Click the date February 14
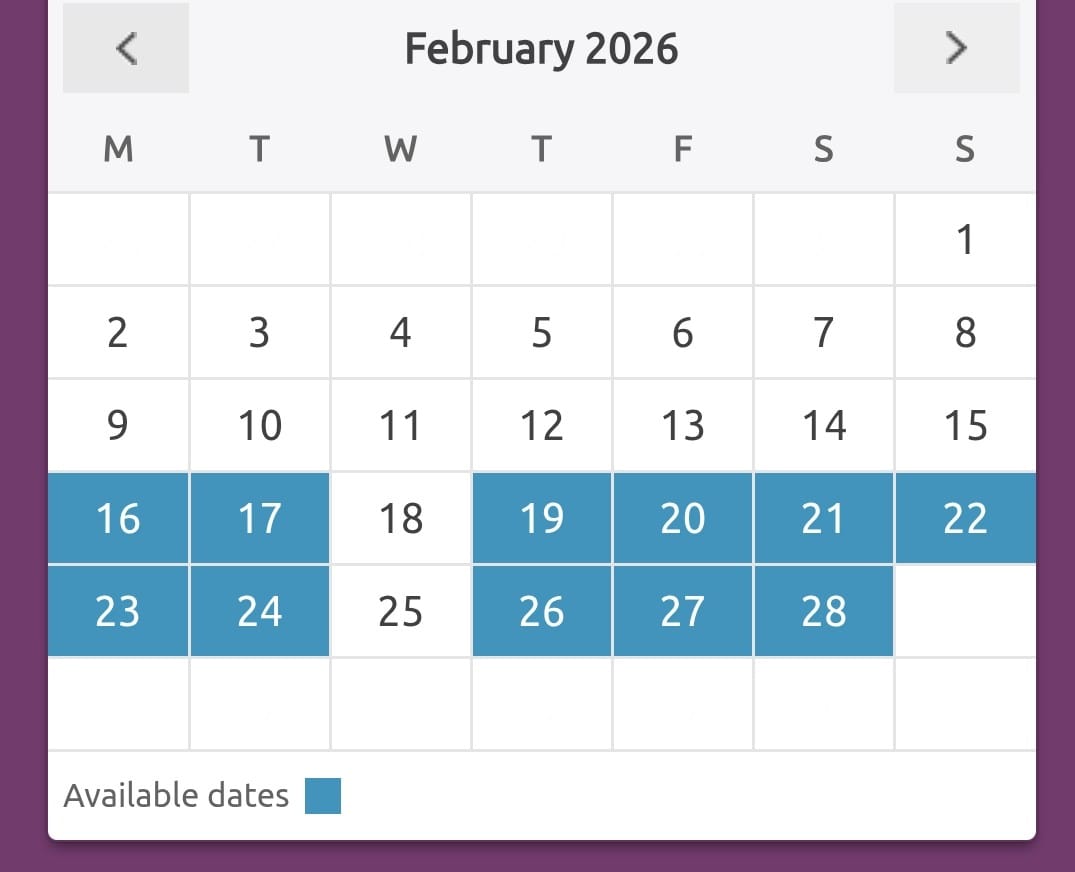1075x872 pixels. 824,426
